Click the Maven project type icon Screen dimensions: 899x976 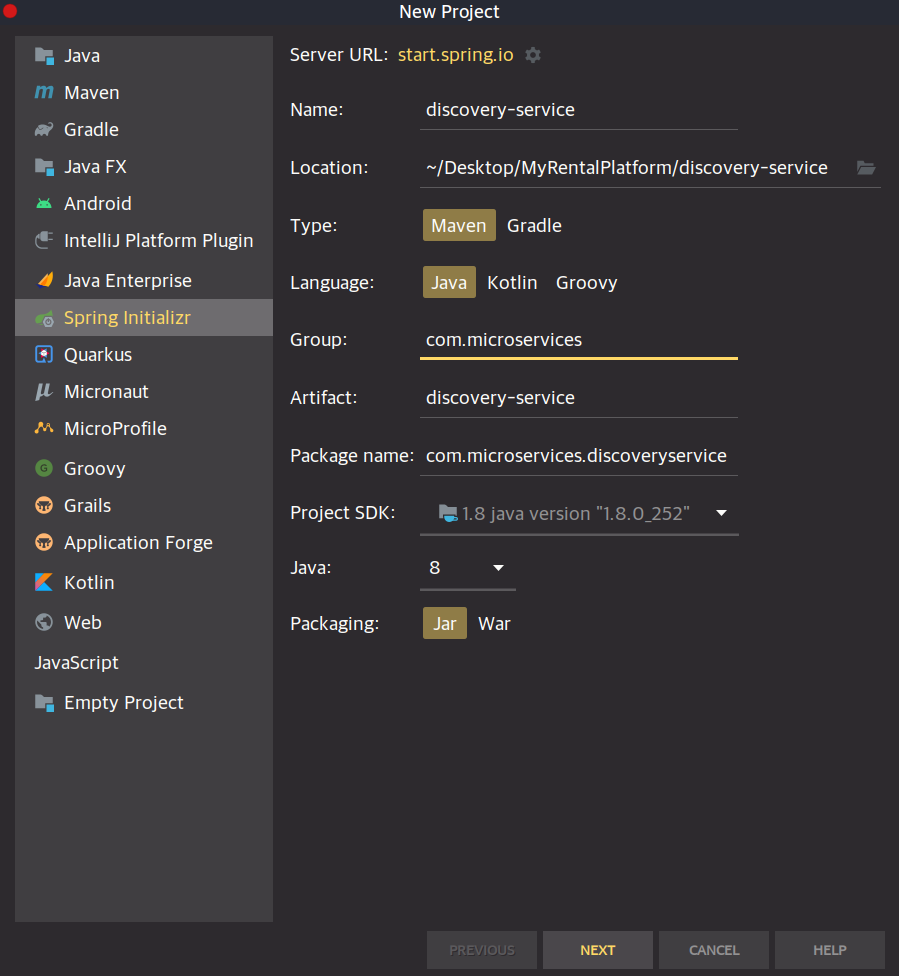pos(44,93)
